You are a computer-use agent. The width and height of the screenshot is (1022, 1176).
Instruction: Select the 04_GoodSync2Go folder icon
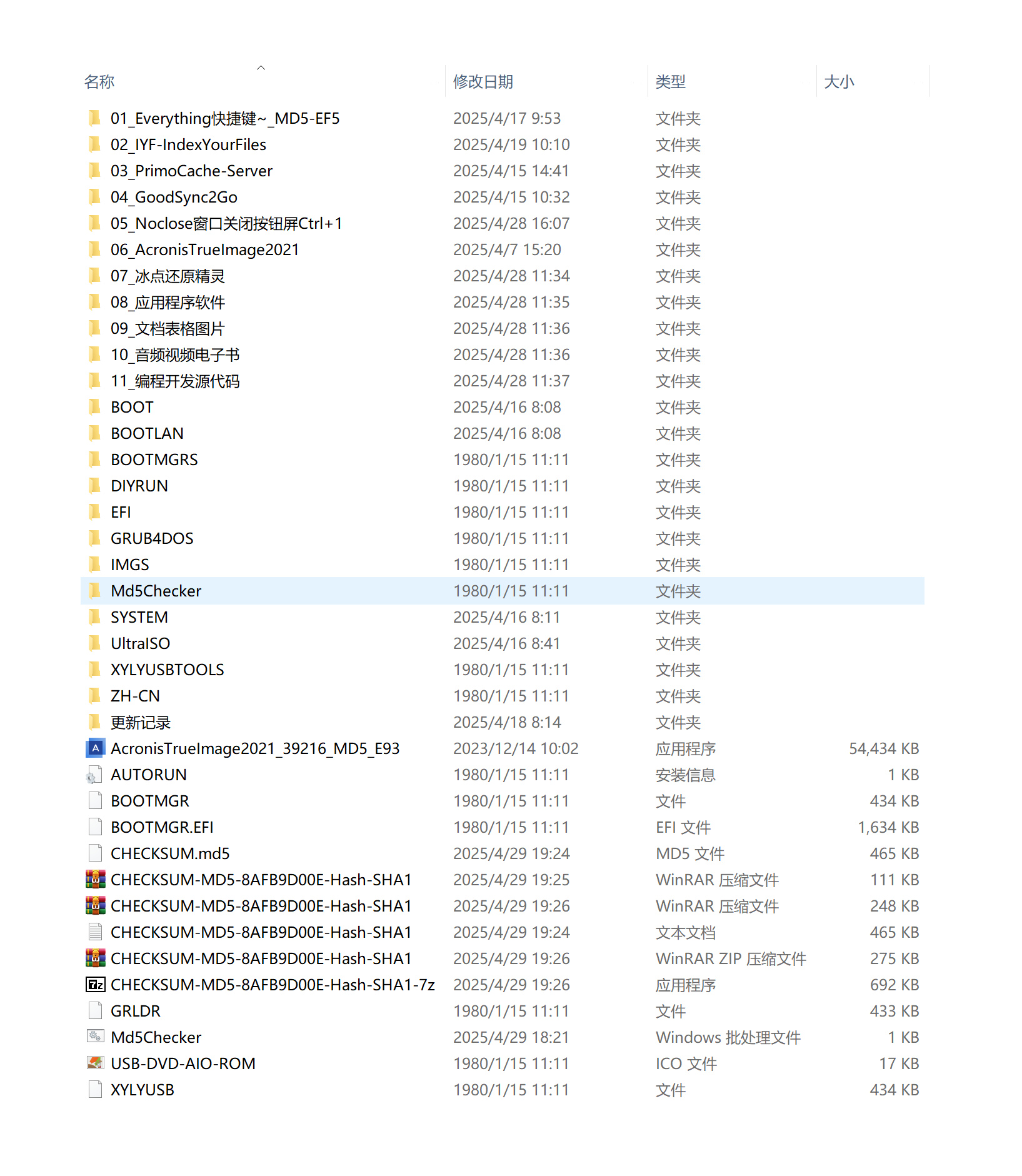pyautogui.click(x=94, y=197)
